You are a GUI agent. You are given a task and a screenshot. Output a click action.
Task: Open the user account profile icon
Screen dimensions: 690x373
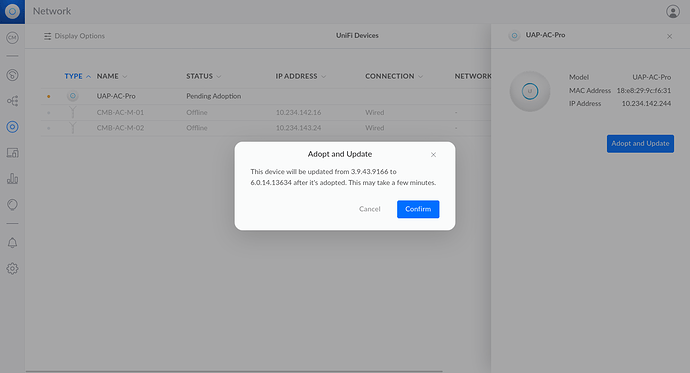672,11
